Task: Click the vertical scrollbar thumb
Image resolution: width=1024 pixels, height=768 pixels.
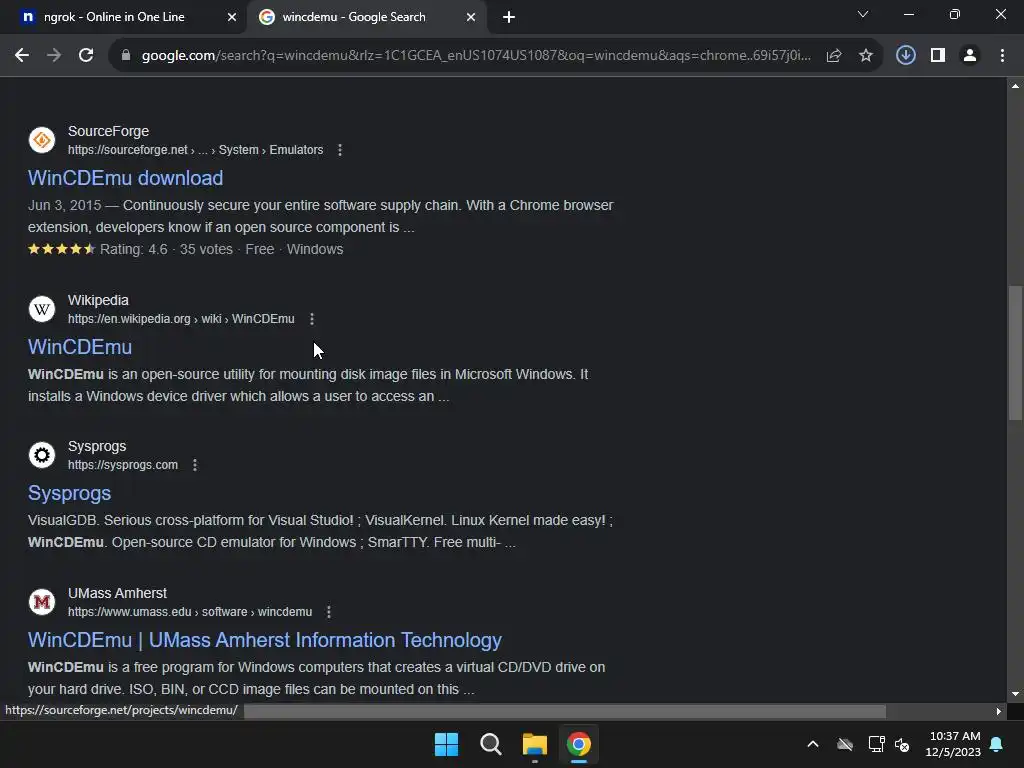Action: point(1015,353)
